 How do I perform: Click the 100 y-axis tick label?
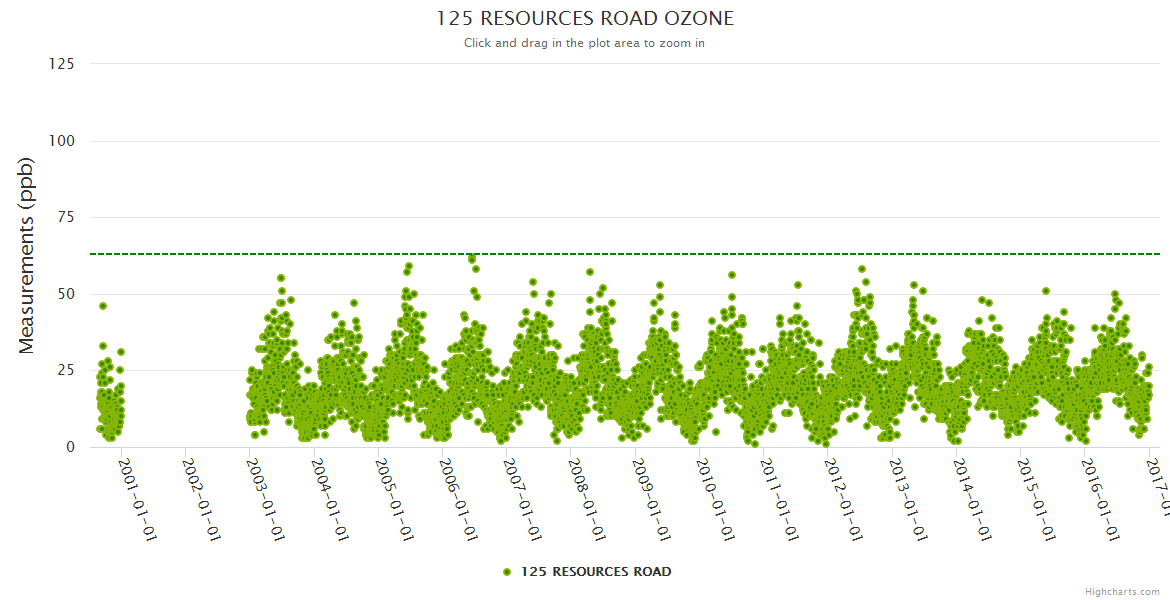pyautogui.click(x=62, y=141)
